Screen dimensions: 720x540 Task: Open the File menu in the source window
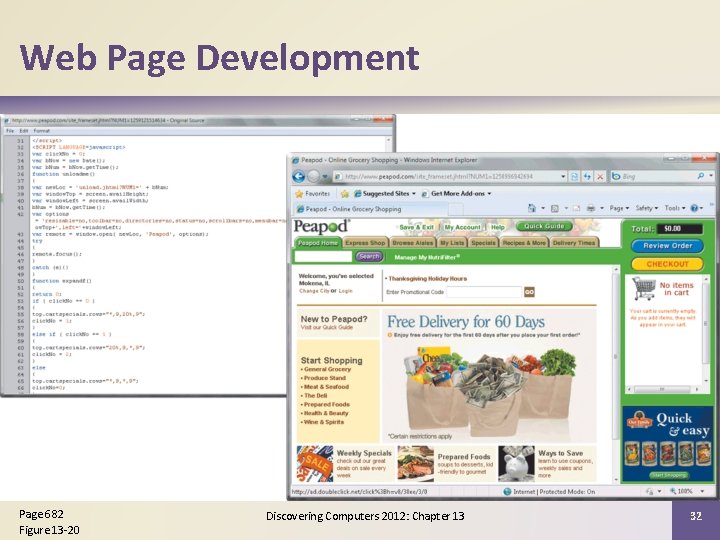tap(10, 131)
